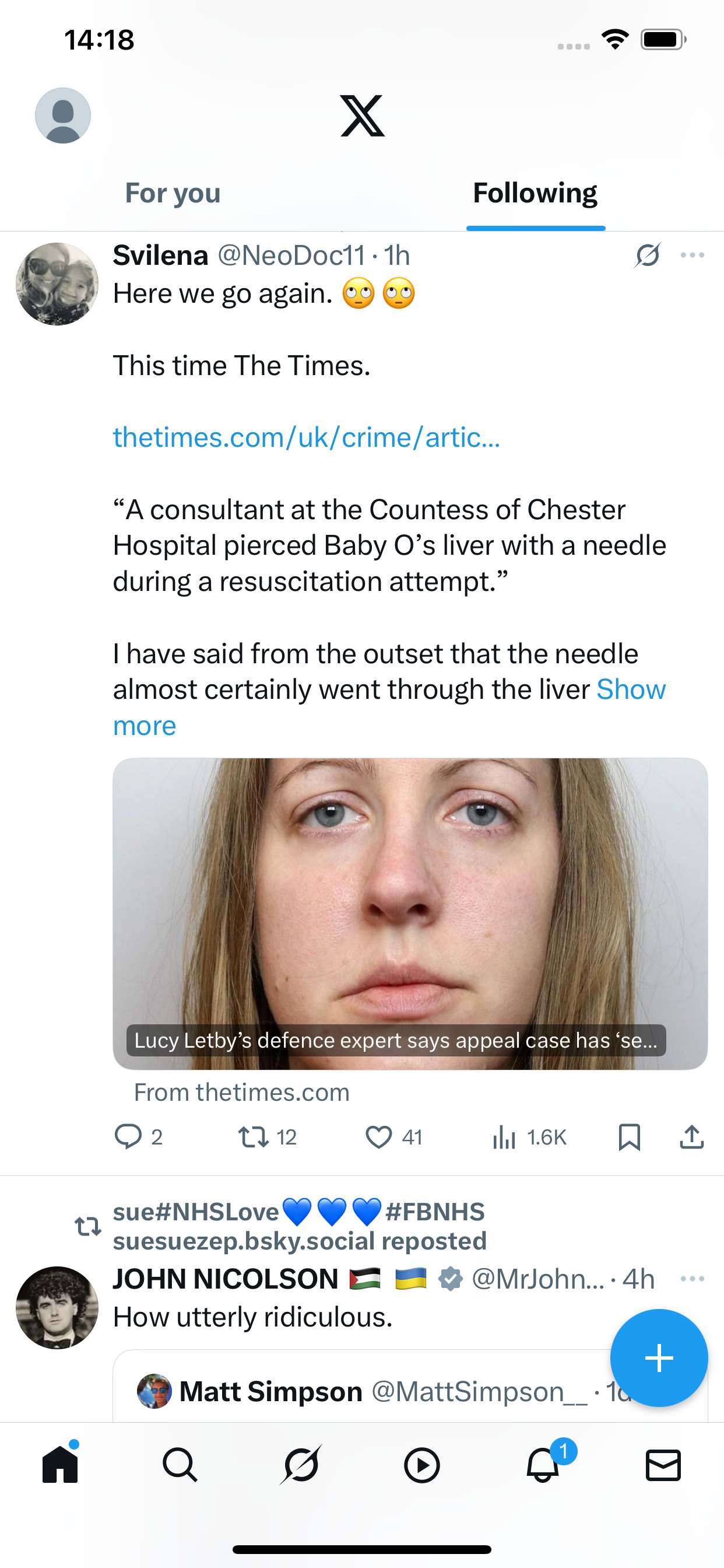The width and height of the screenshot is (724, 1568).
Task: Open the Grok tab in bottom bar
Action: tap(301, 1465)
